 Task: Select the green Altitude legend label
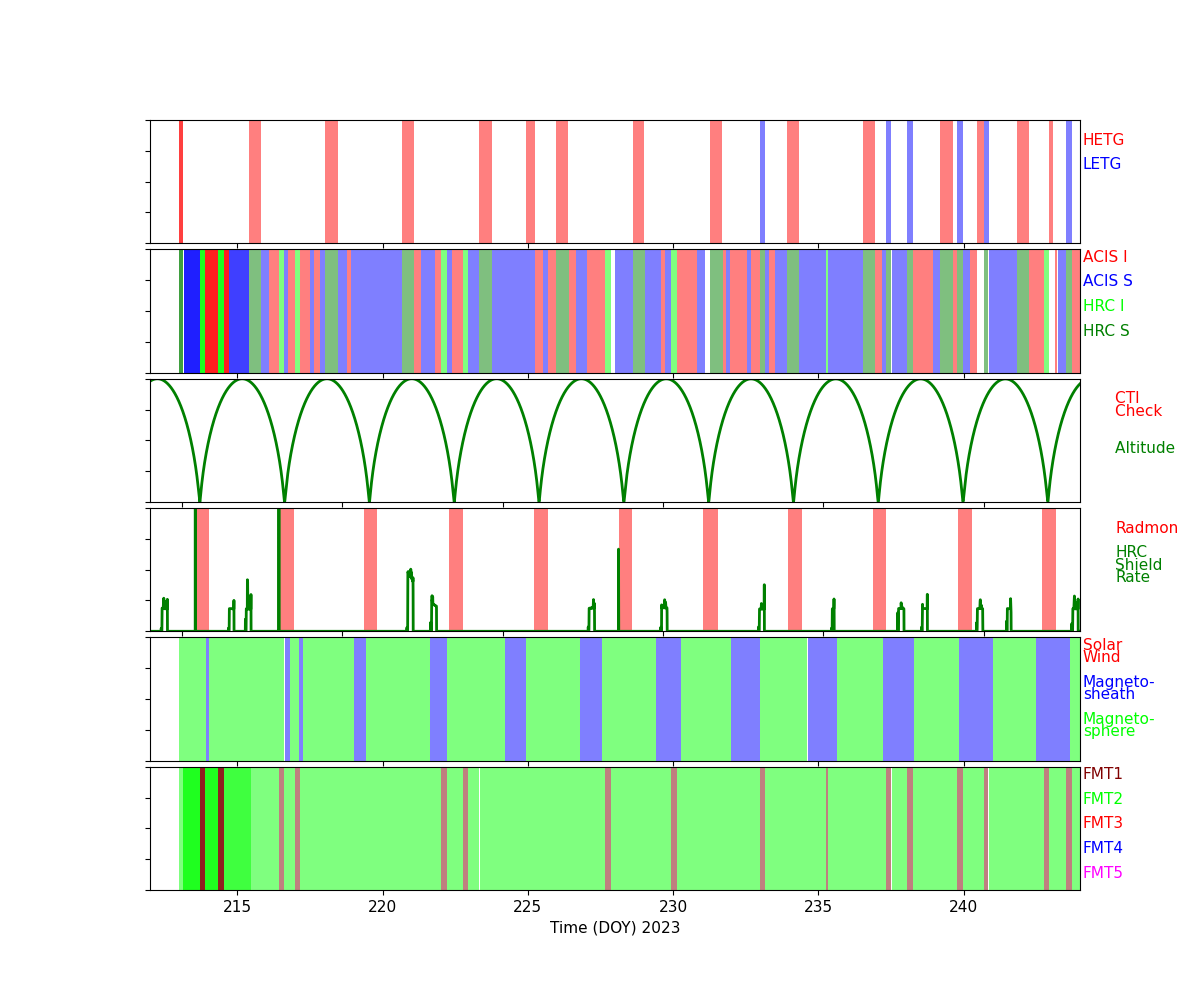click(1144, 449)
